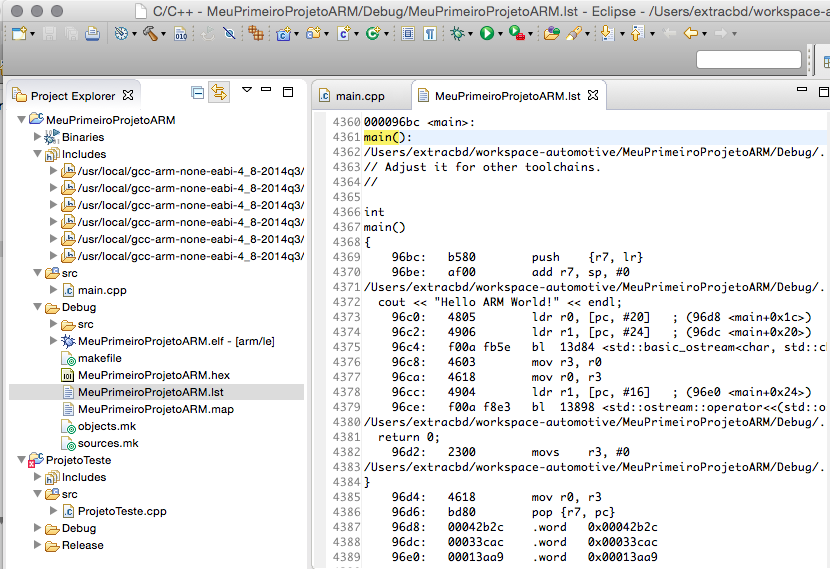
Task: Click the green New Class icon
Action: pyautogui.click(x=373, y=34)
